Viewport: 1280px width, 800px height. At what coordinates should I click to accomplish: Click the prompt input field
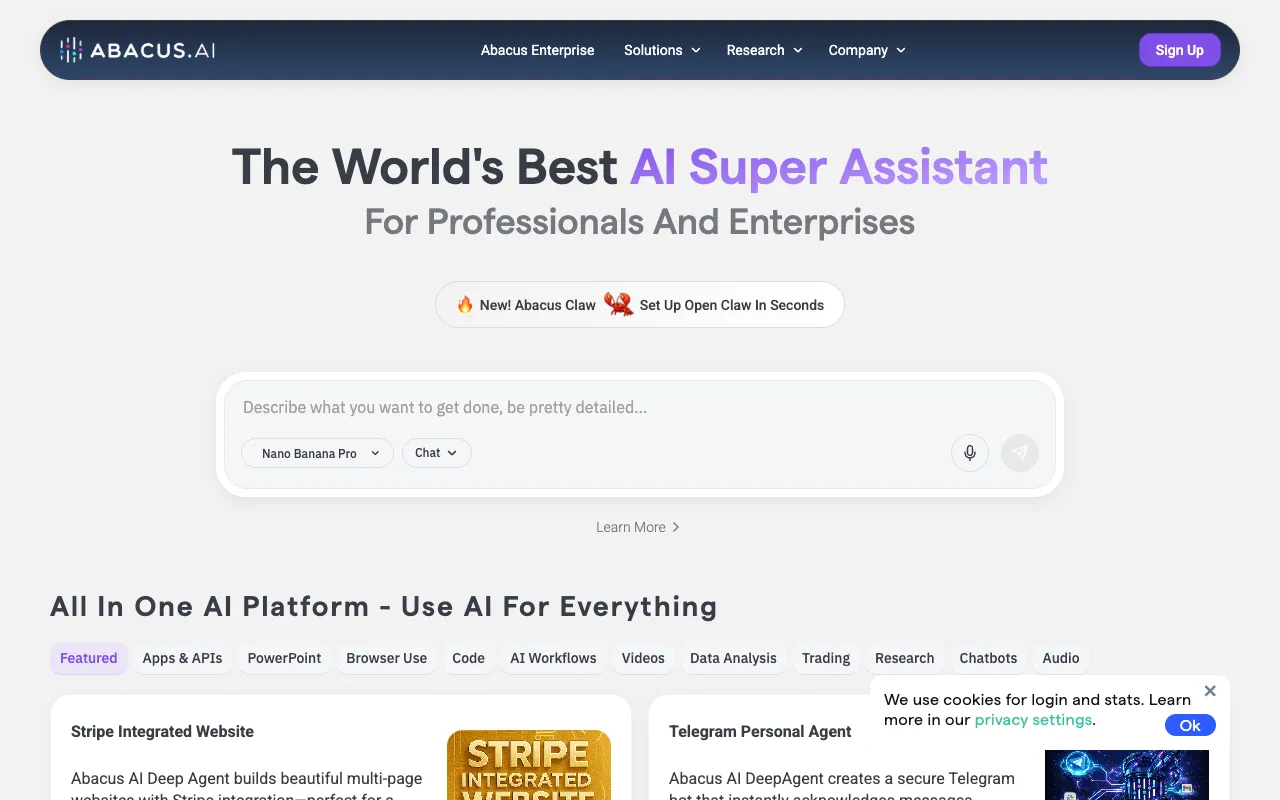coord(600,407)
